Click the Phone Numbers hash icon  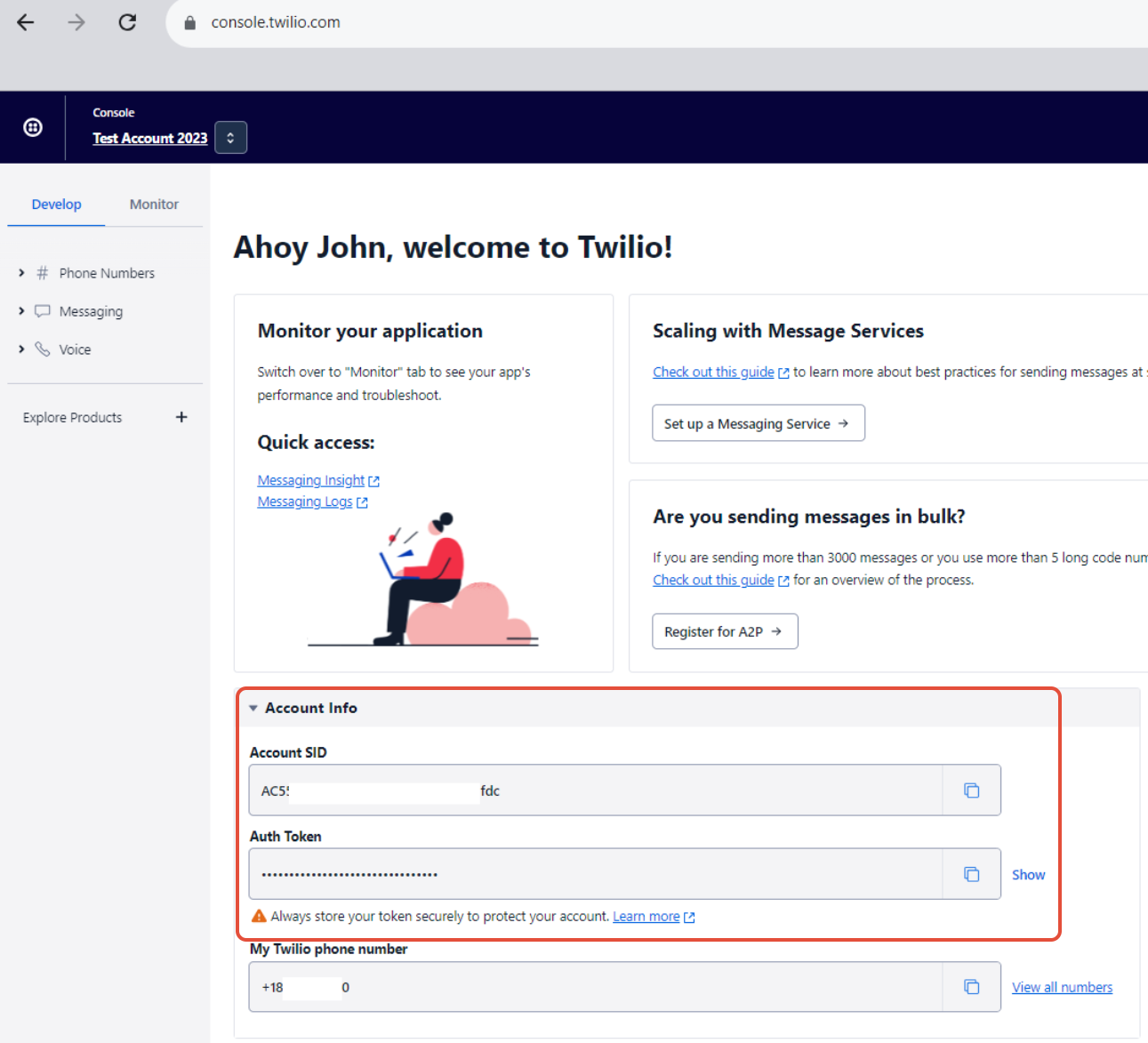tap(42, 273)
